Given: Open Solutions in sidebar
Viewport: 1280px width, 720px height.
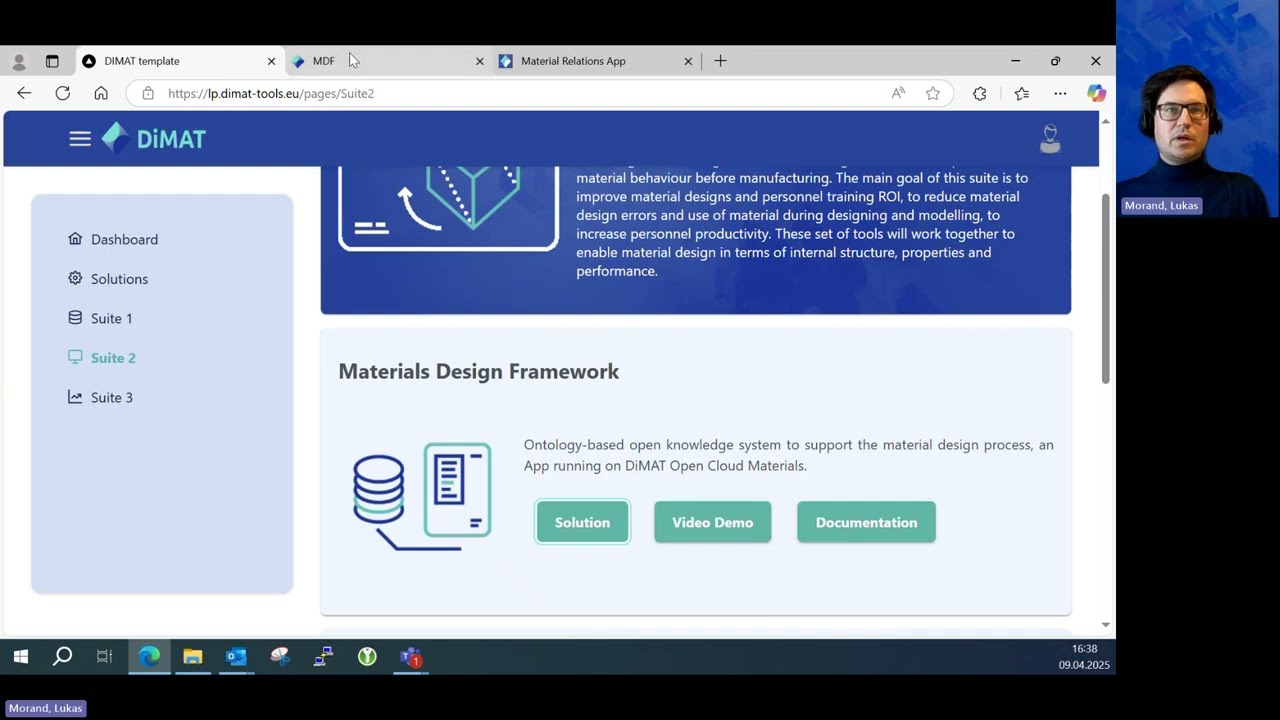Looking at the screenshot, I should [108, 279].
